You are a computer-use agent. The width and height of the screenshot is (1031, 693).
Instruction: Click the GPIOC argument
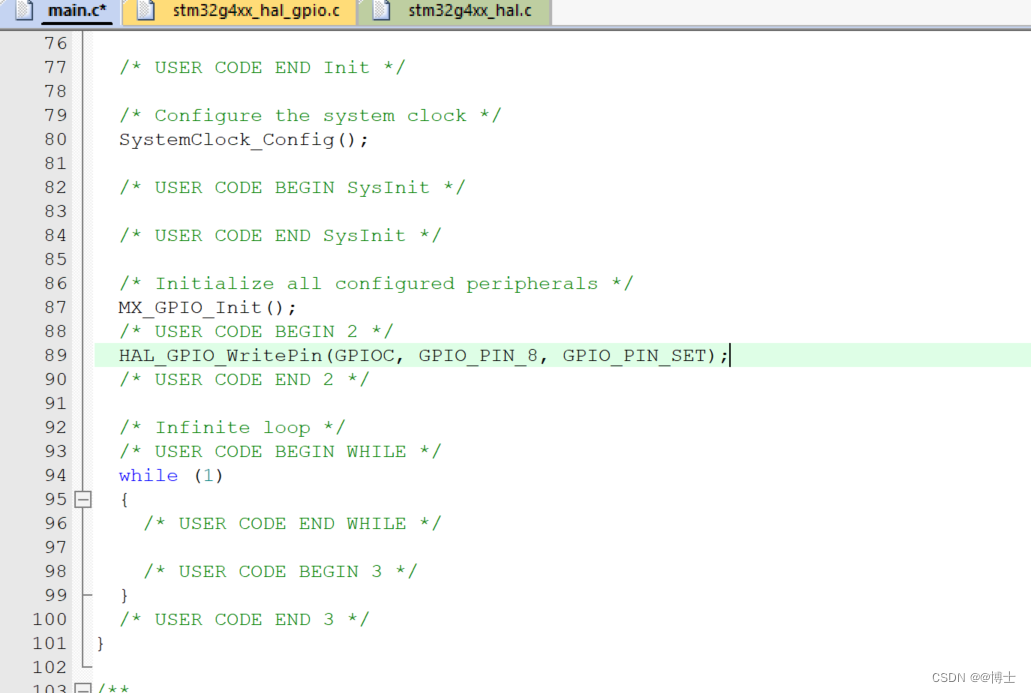364,356
